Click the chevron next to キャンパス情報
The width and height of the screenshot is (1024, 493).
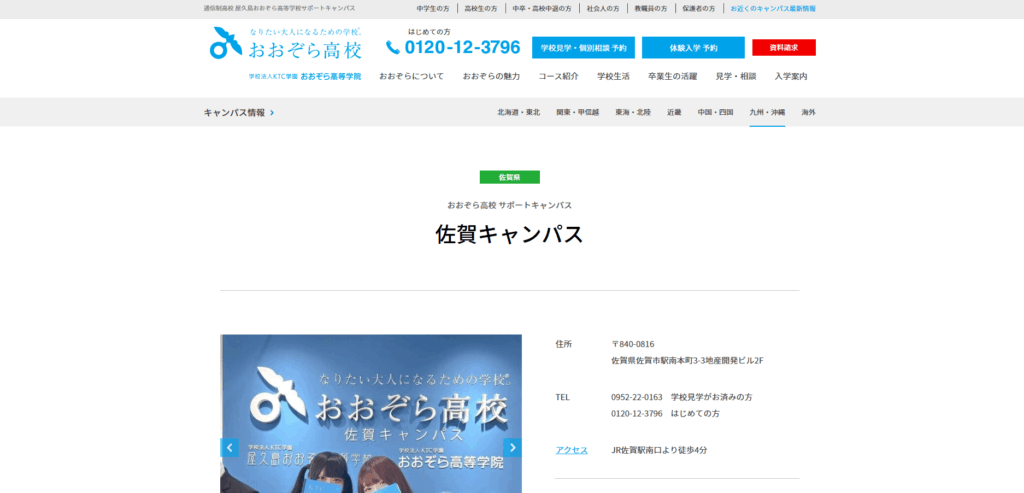(x=272, y=112)
